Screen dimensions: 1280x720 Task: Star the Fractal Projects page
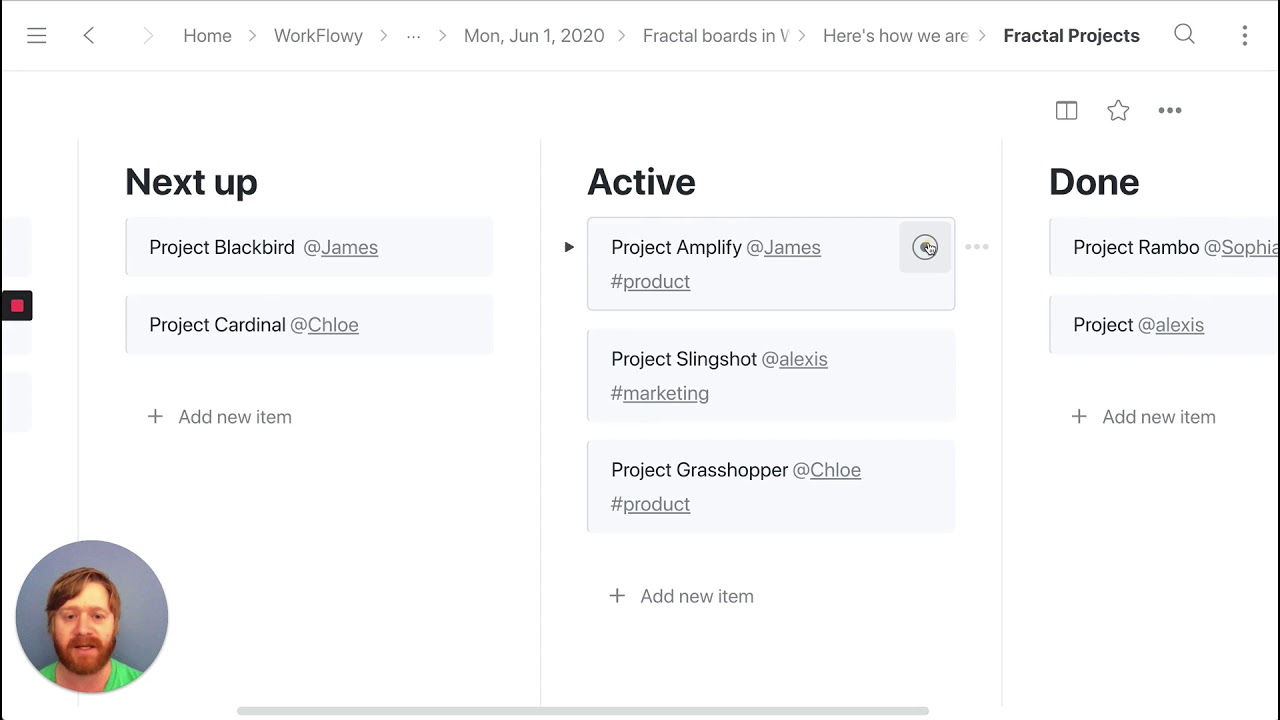(1118, 111)
